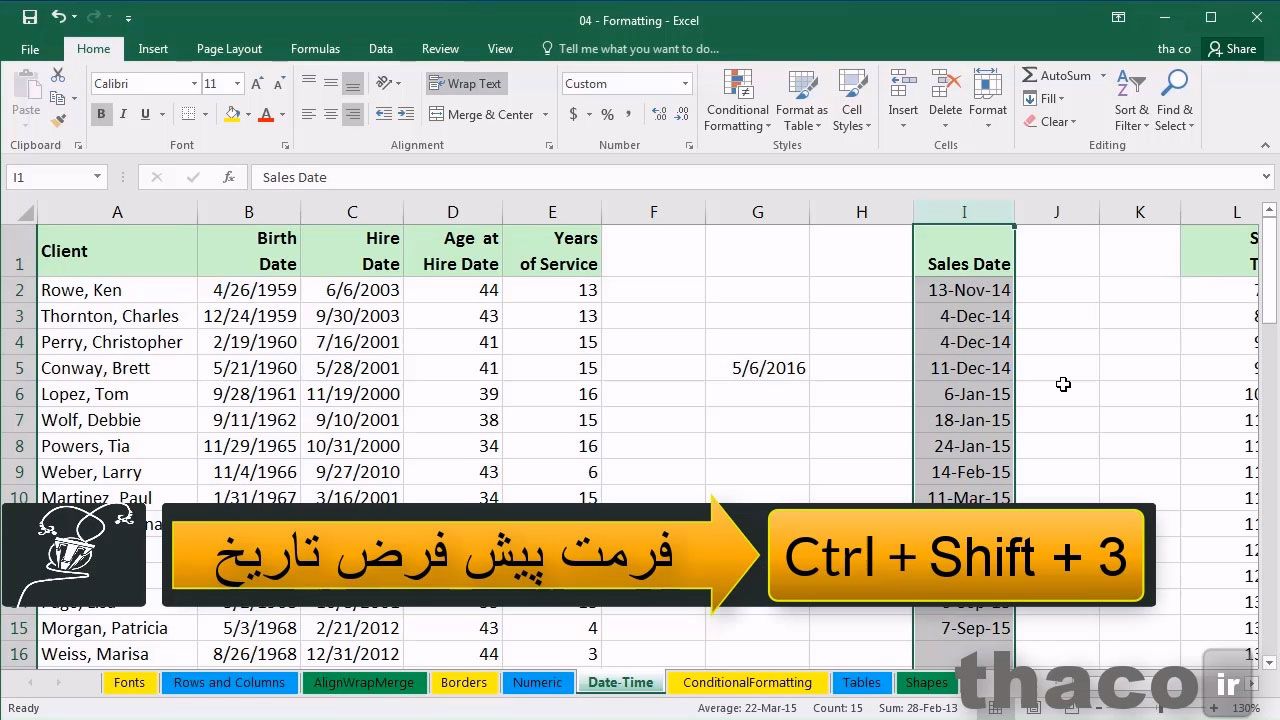Click the Borders icon in Font group
Image resolution: width=1280 pixels, height=720 pixels.
[190, 115]
